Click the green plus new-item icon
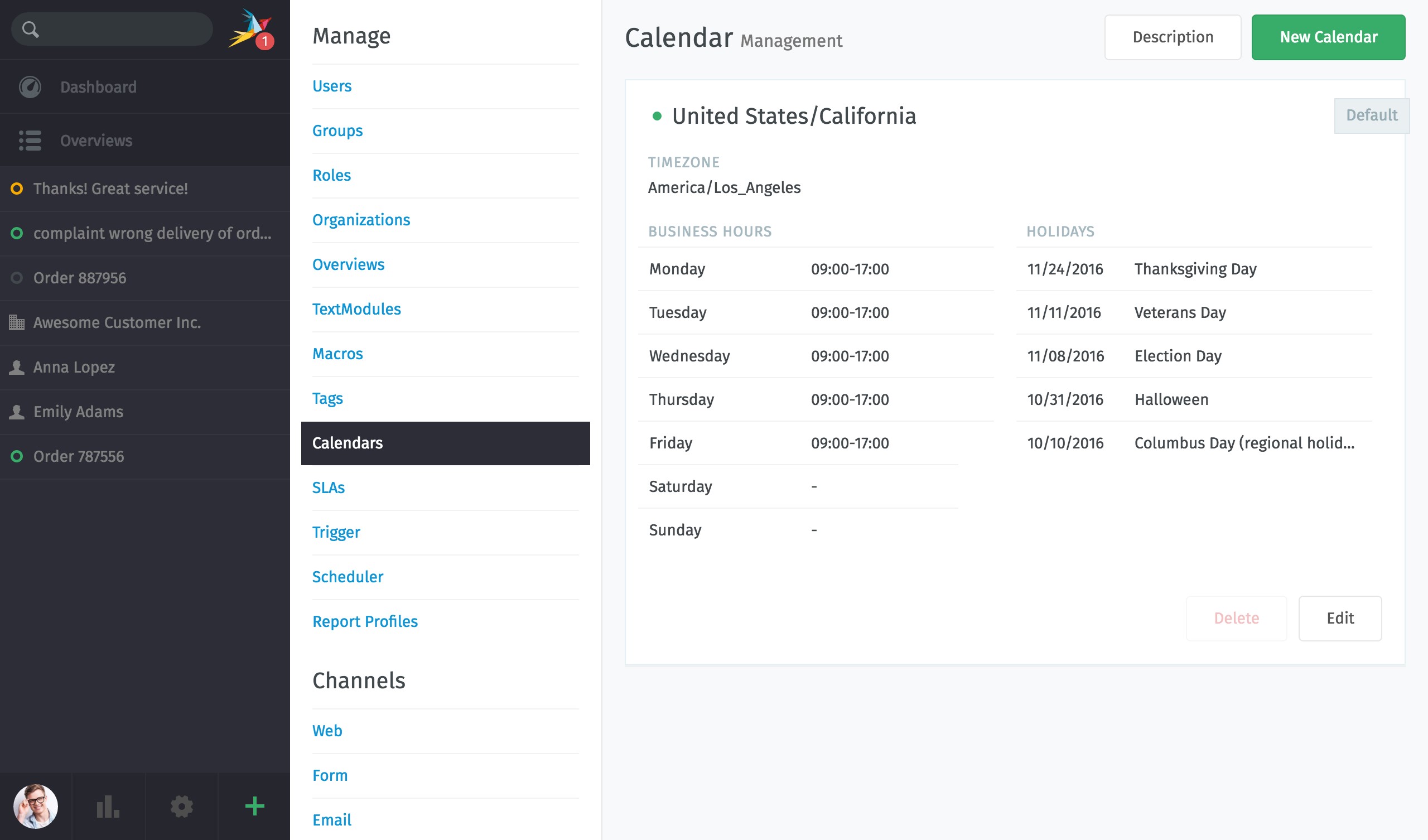The image size is (1428, 840). 254,807
